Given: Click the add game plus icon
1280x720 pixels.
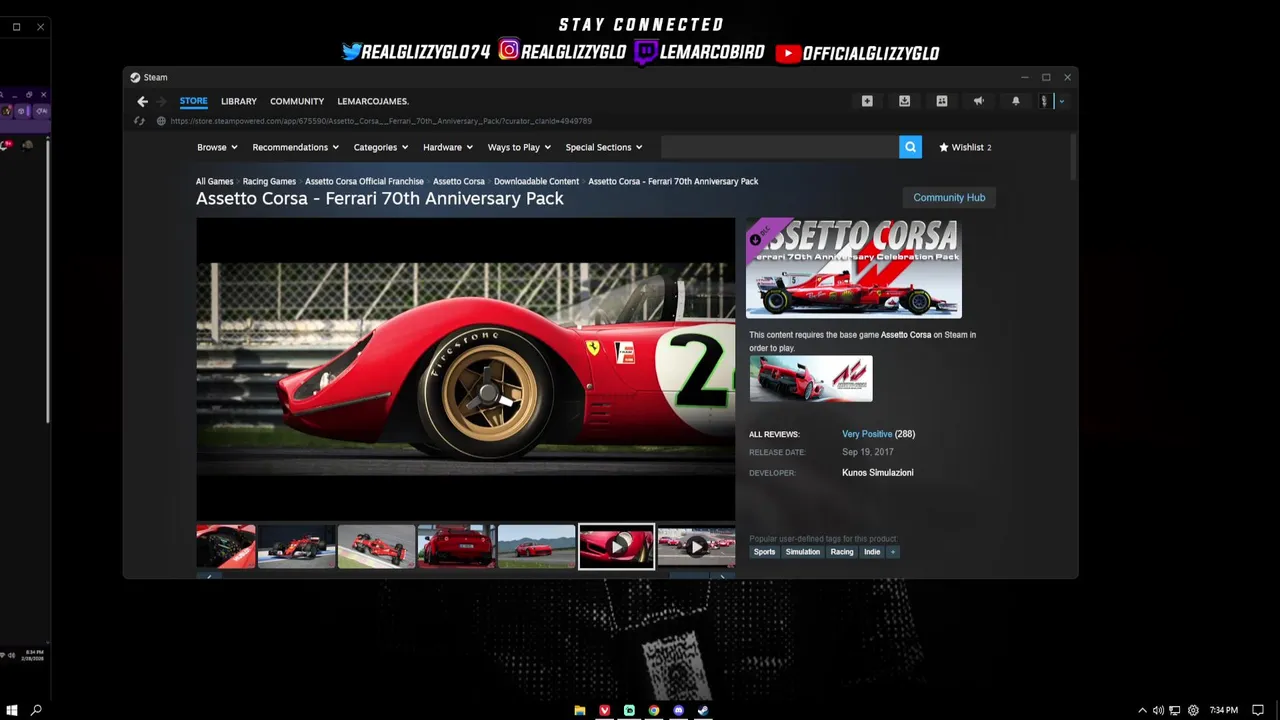Looking at the screenshot, I should tap(867, 101).
